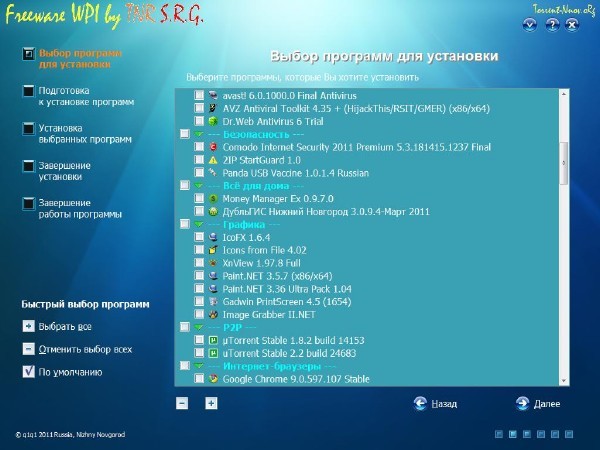
Task: Click the minus collapse-all icon below list
Action: point(182,403)
